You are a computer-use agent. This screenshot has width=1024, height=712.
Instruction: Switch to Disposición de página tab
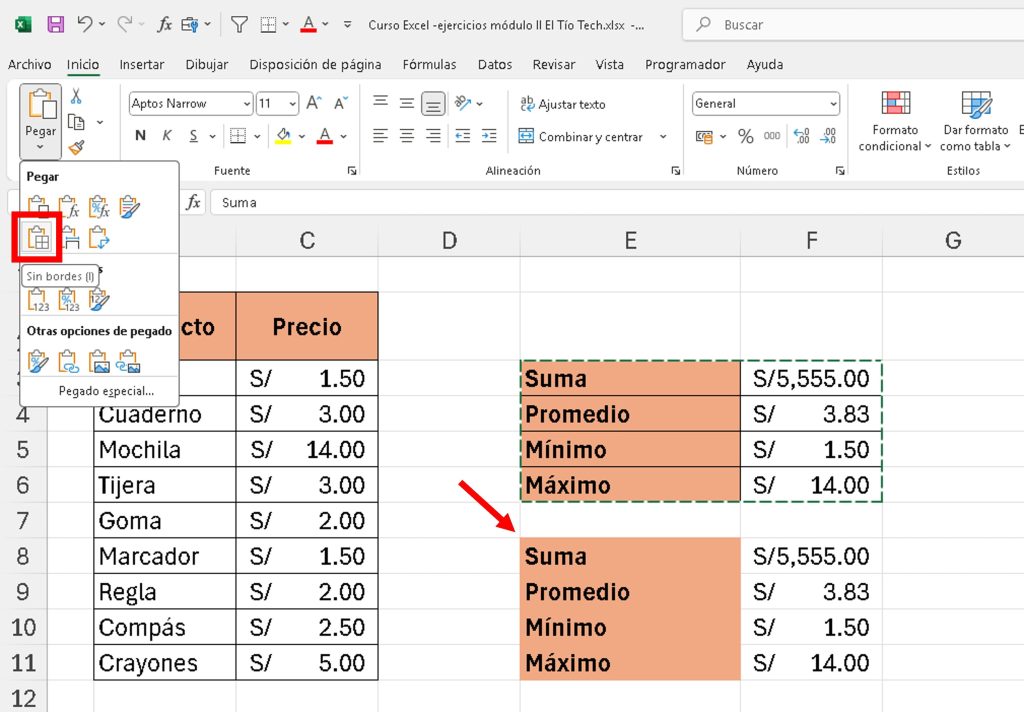315,64
